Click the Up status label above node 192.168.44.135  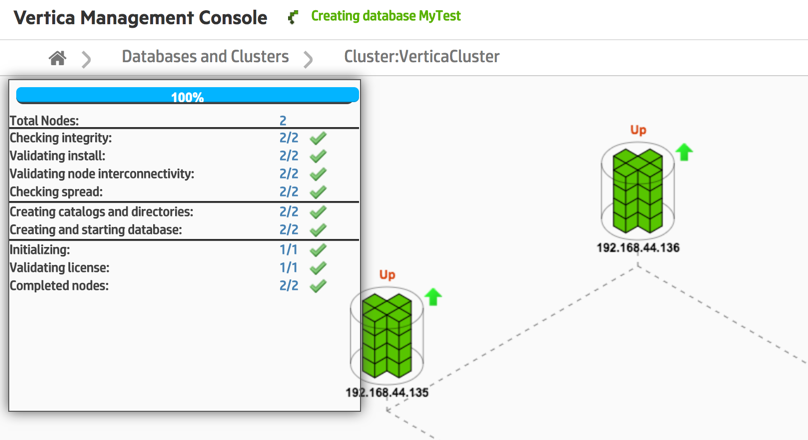pos(388,275)
